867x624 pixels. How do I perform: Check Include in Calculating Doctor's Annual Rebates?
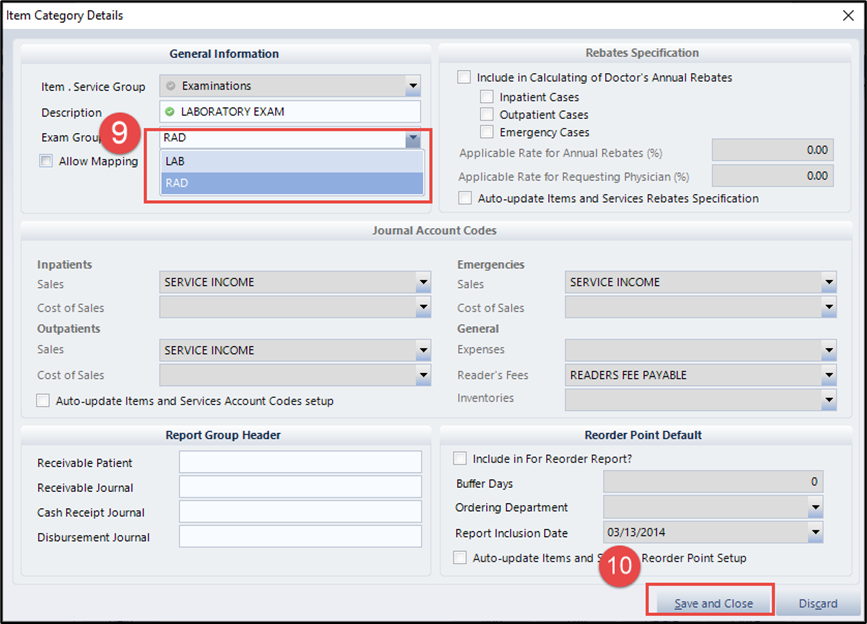464,77
